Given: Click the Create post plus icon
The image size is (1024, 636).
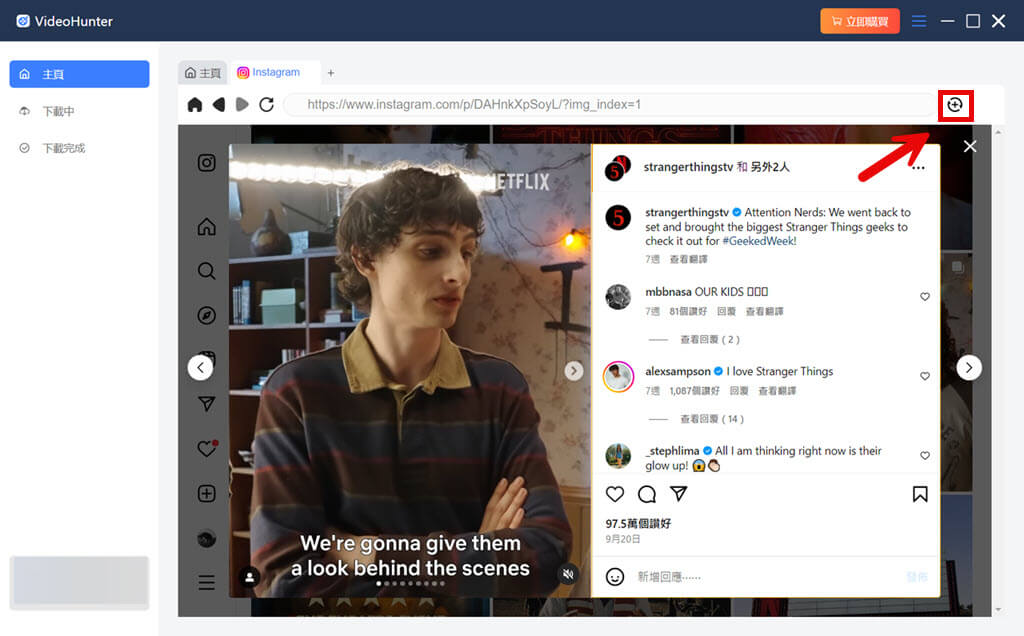Looking at the screenshot, I should click(206, 493).
